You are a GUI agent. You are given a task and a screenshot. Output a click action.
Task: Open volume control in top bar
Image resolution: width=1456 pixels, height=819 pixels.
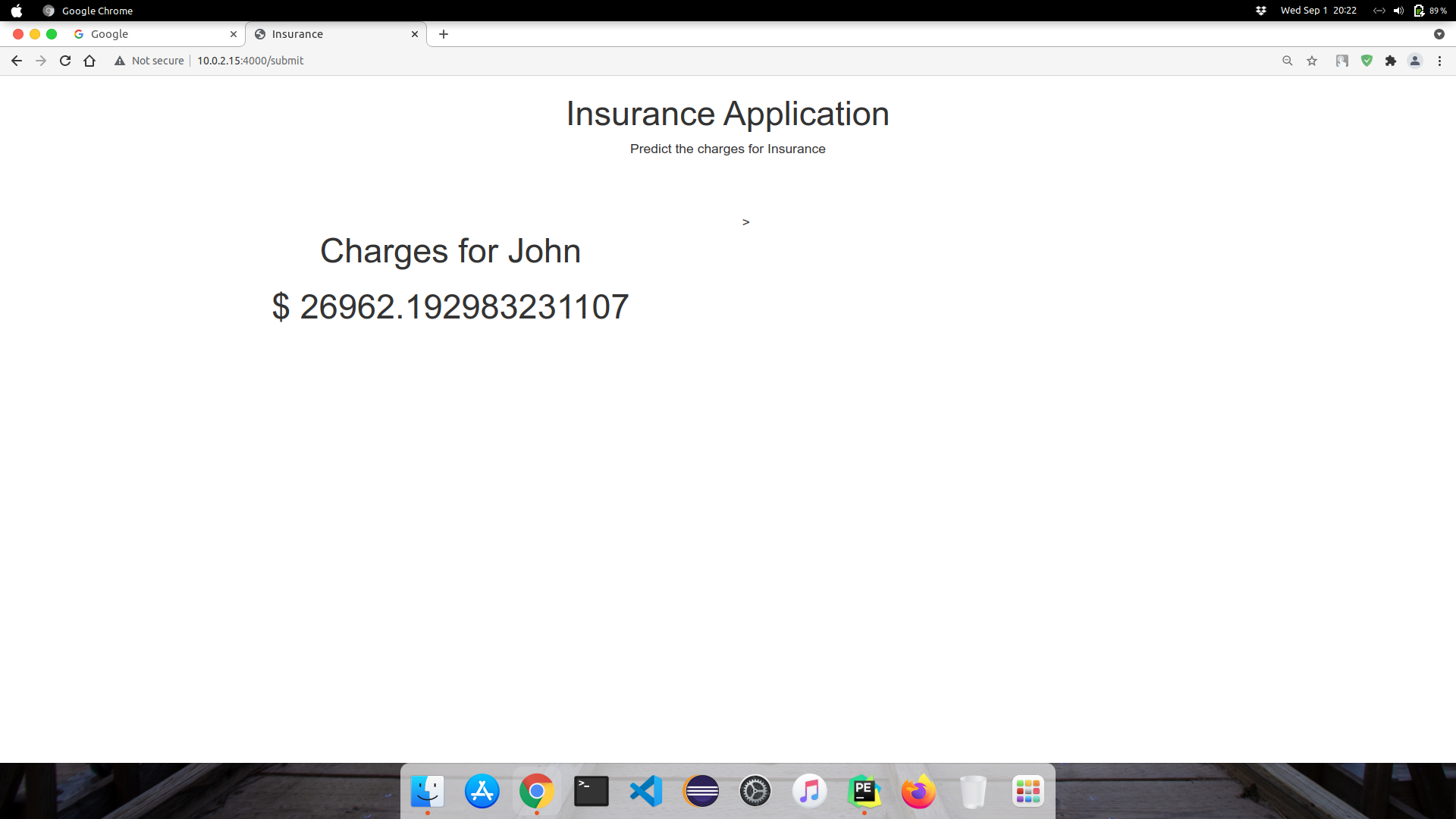click(x=1398, y=11)
